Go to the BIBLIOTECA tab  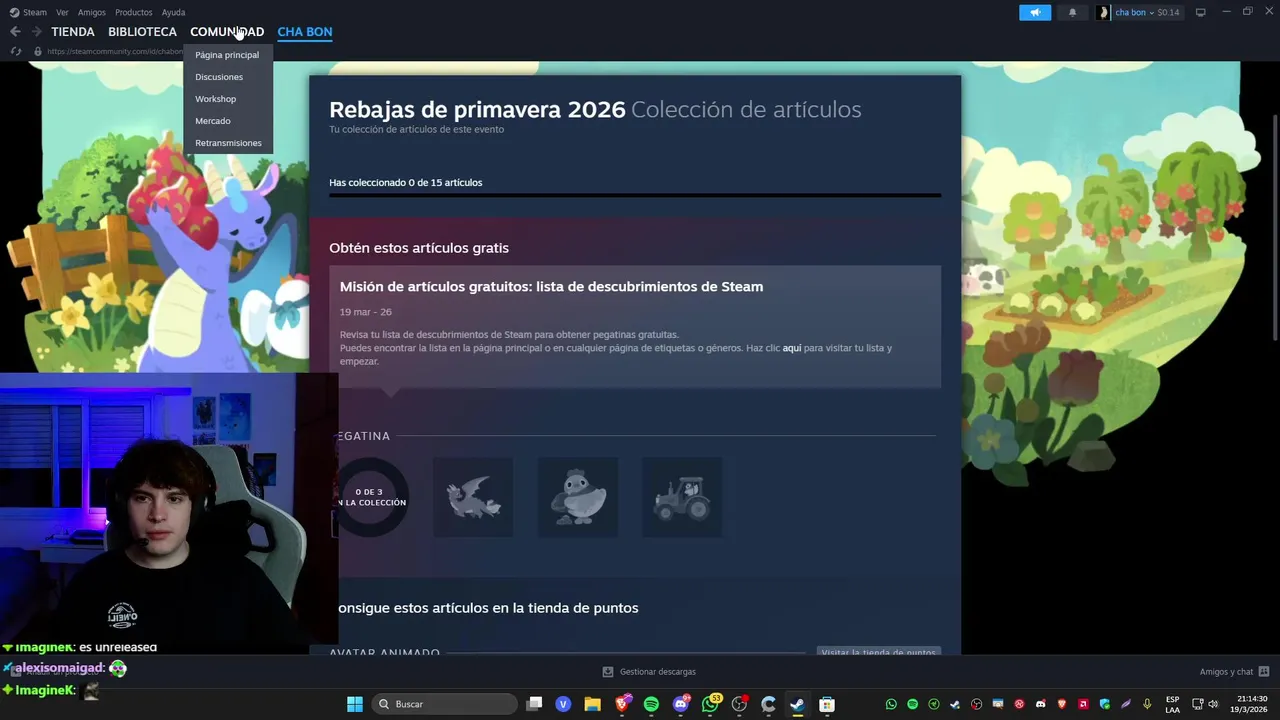[x=142, y=32]
